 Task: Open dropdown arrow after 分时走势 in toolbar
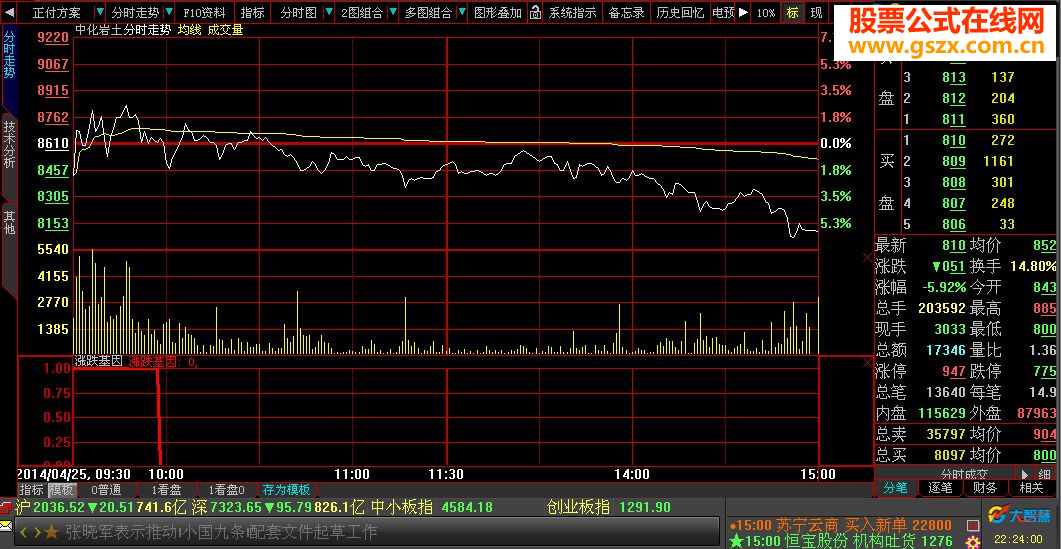(169, 12)
